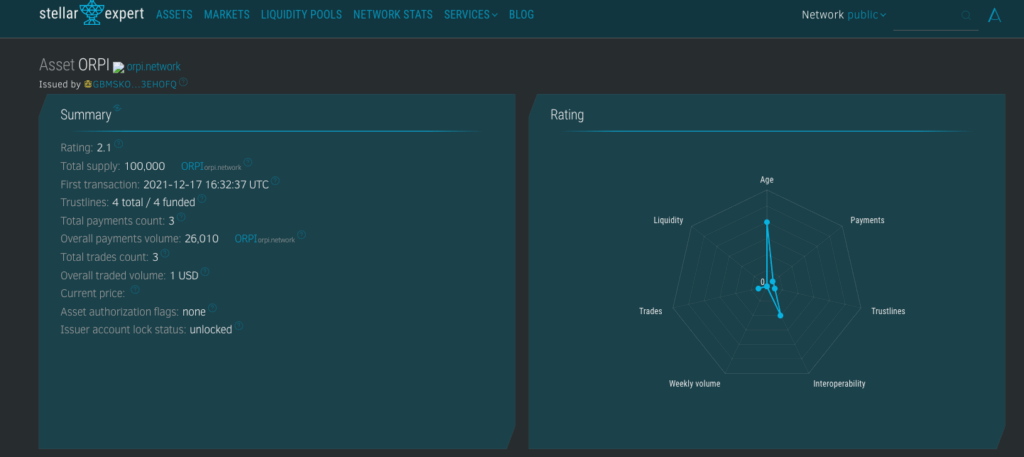
Task: Open the ASSETS menu item
Action: click(174, 14)
